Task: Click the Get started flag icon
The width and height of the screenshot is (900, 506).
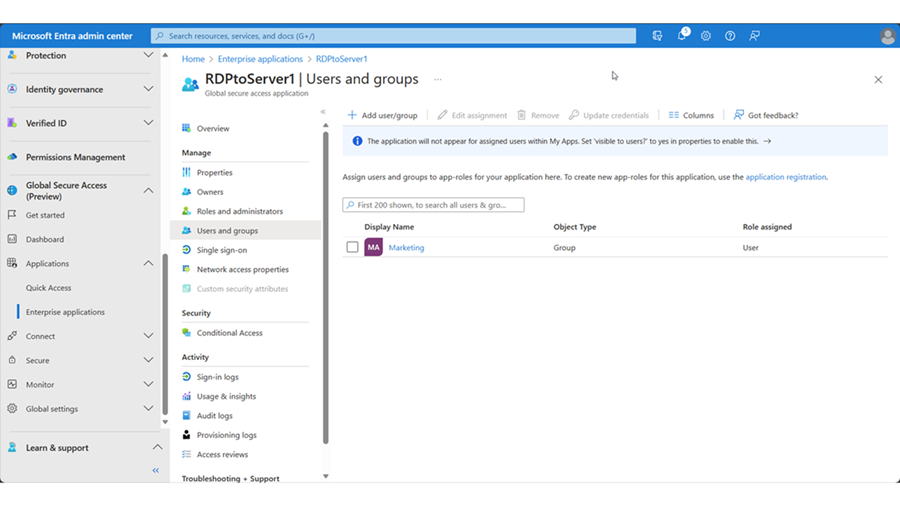Action: [x=12, y=215]
